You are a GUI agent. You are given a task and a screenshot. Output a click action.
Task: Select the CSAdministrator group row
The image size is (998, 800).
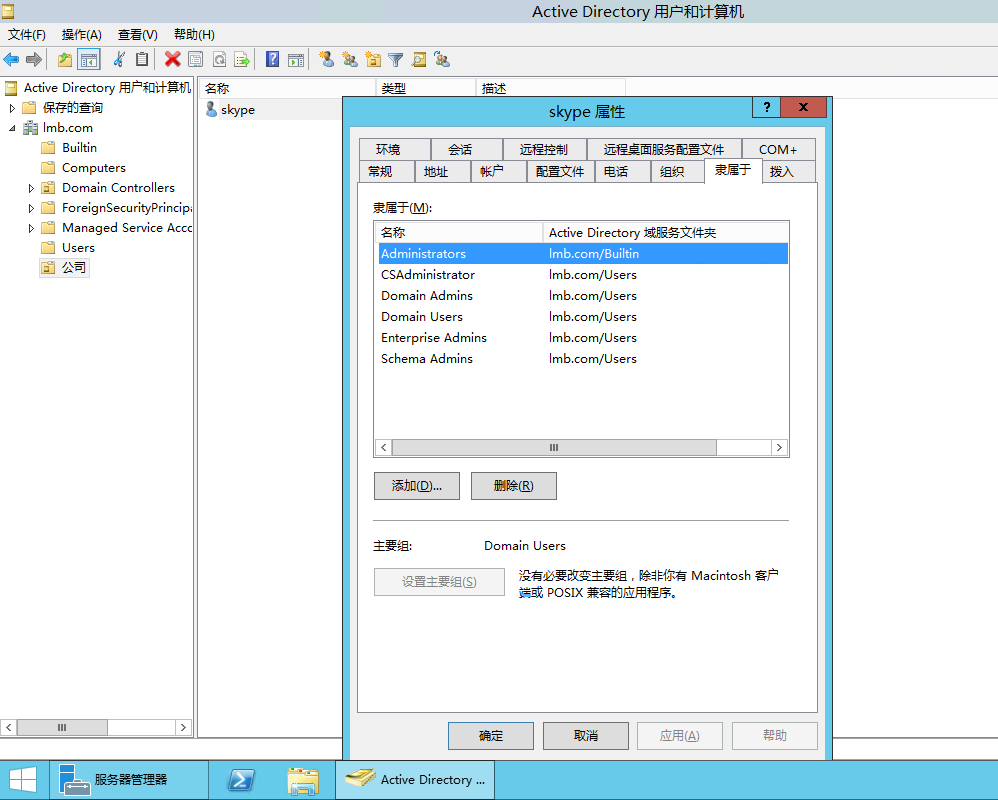click(x=583, y=274)
